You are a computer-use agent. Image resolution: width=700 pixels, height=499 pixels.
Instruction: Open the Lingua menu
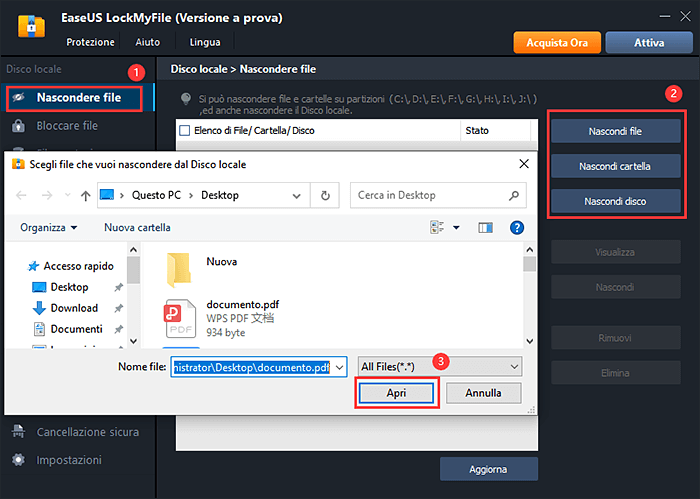click(x=205, y=42)
